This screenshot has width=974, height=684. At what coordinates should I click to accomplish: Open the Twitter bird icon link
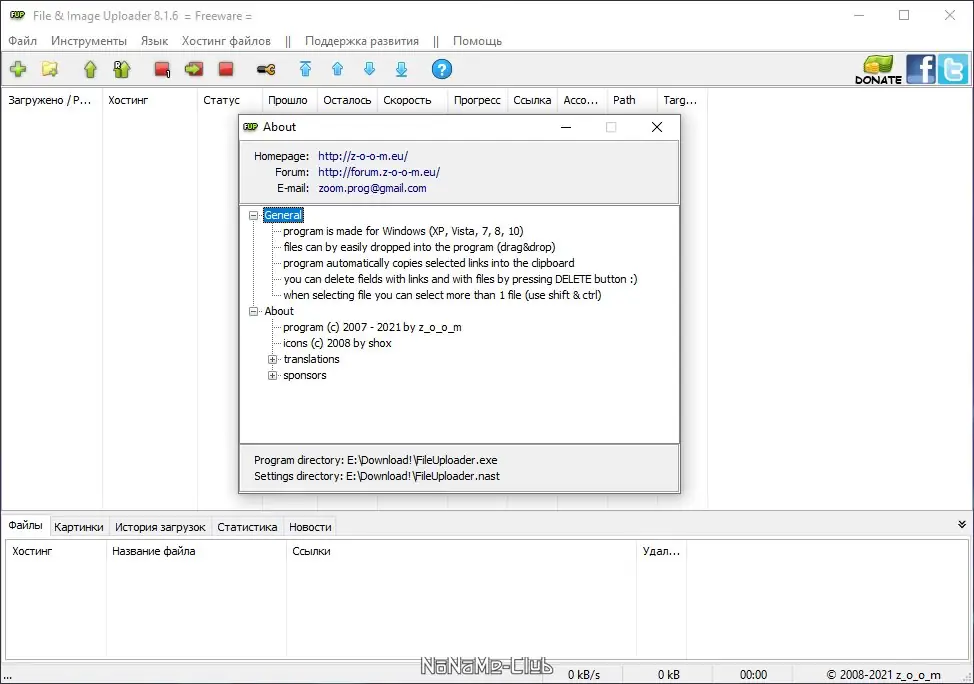tap(953, 69)
